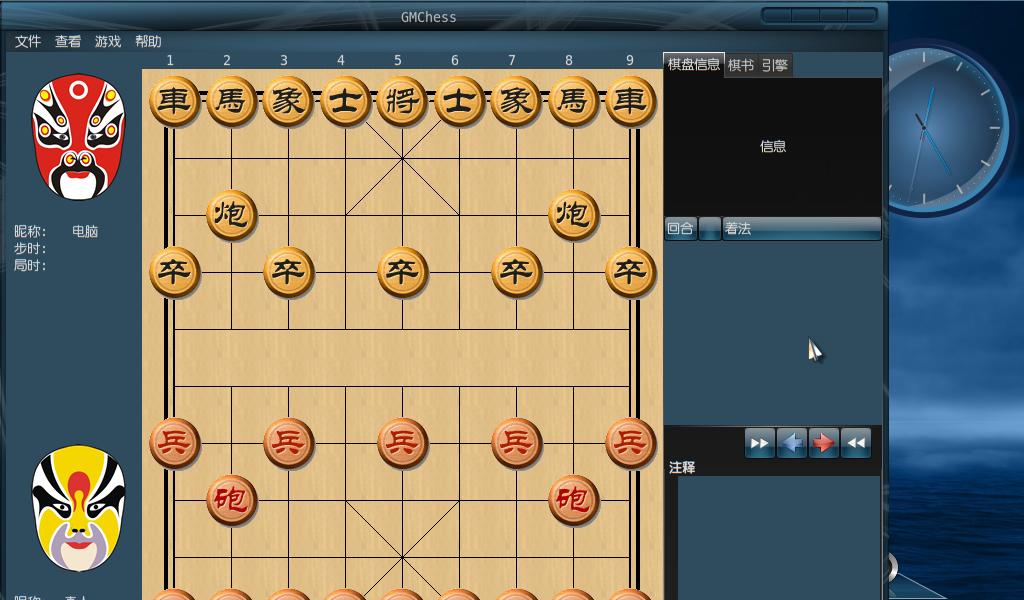The height and width of the screenshot is (600, 1024).
Task: Select the black 士 in column 6
Action: pyautogui.click(x=459, y=101)
